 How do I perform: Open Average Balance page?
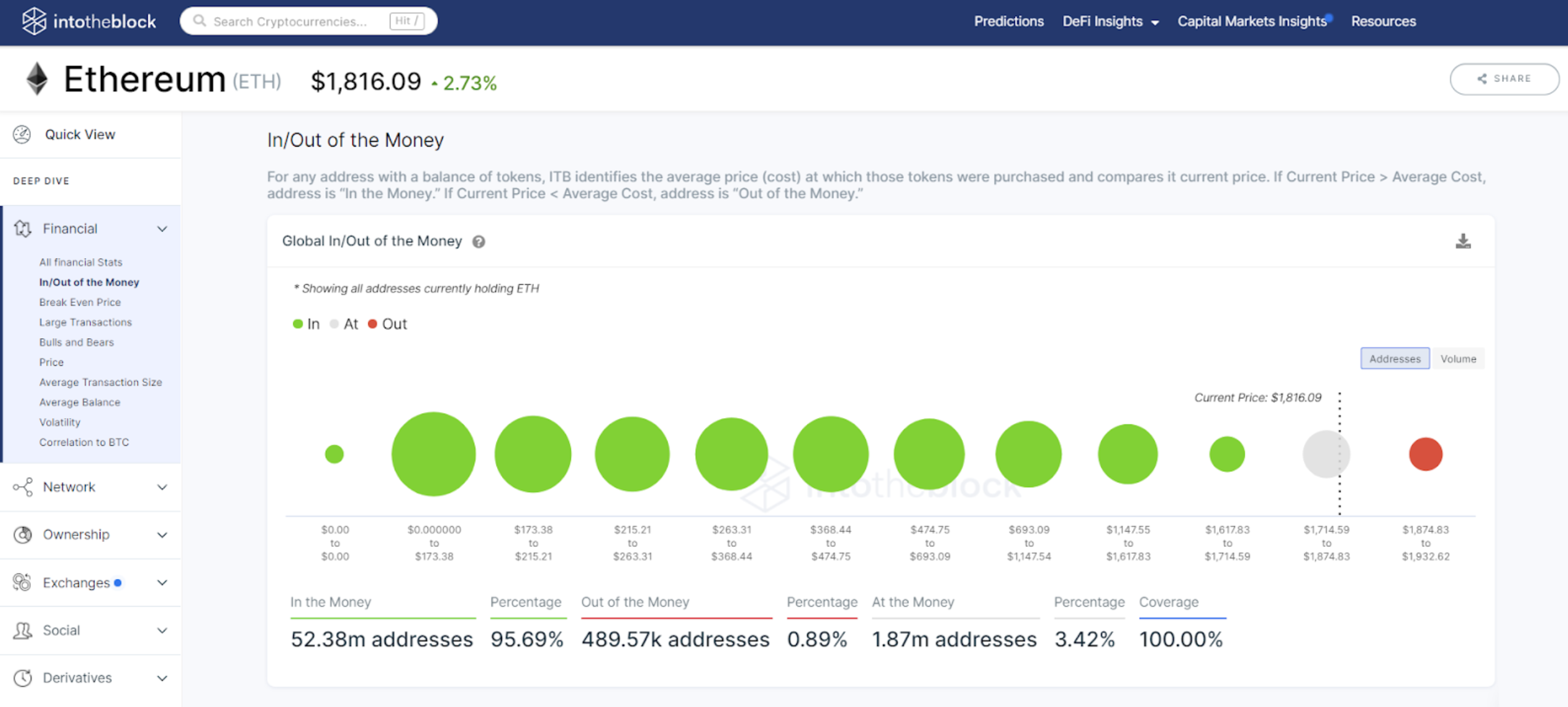point(80,402)
